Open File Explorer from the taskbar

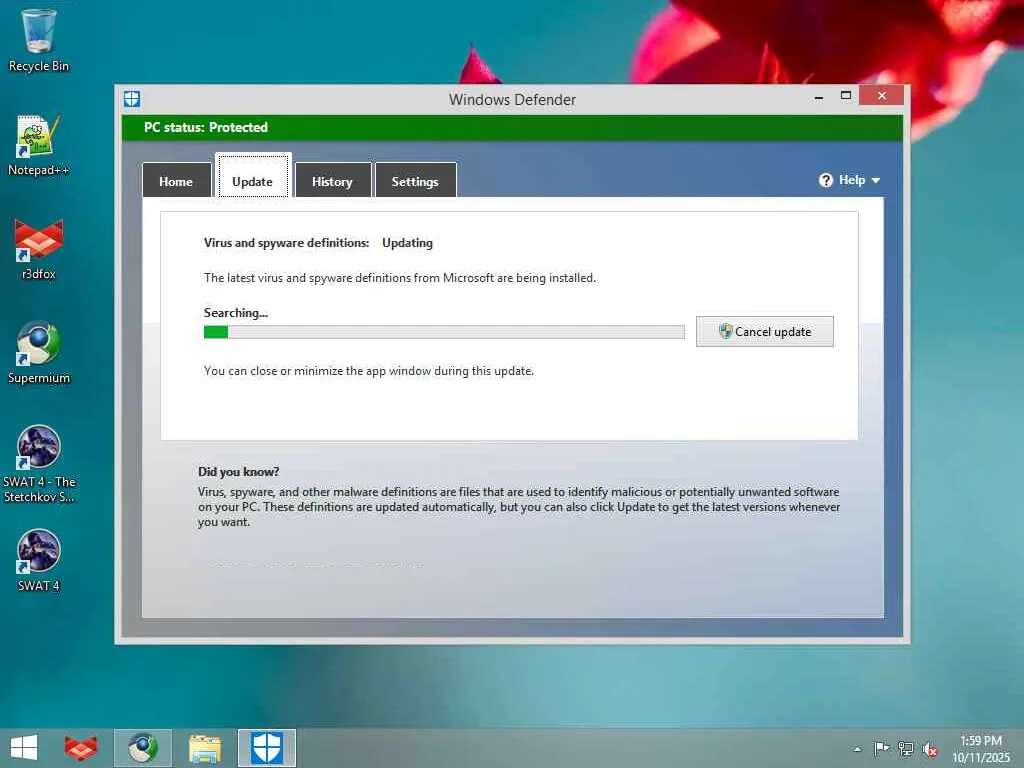click(x=205, y=748)
